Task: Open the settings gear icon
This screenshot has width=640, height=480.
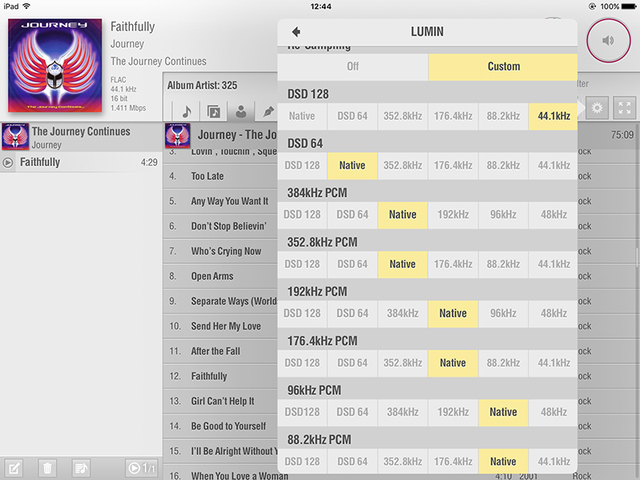Action: [597, 108]
